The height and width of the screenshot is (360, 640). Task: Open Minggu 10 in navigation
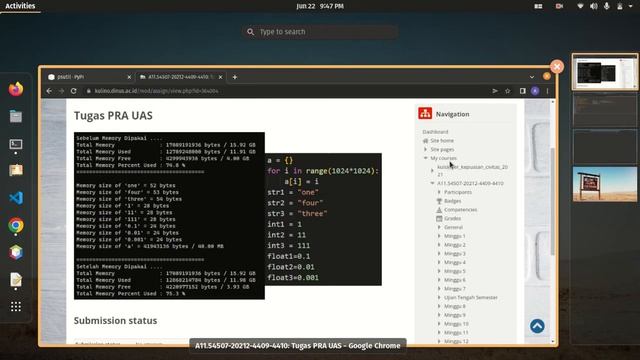click(x=456, y=324)
